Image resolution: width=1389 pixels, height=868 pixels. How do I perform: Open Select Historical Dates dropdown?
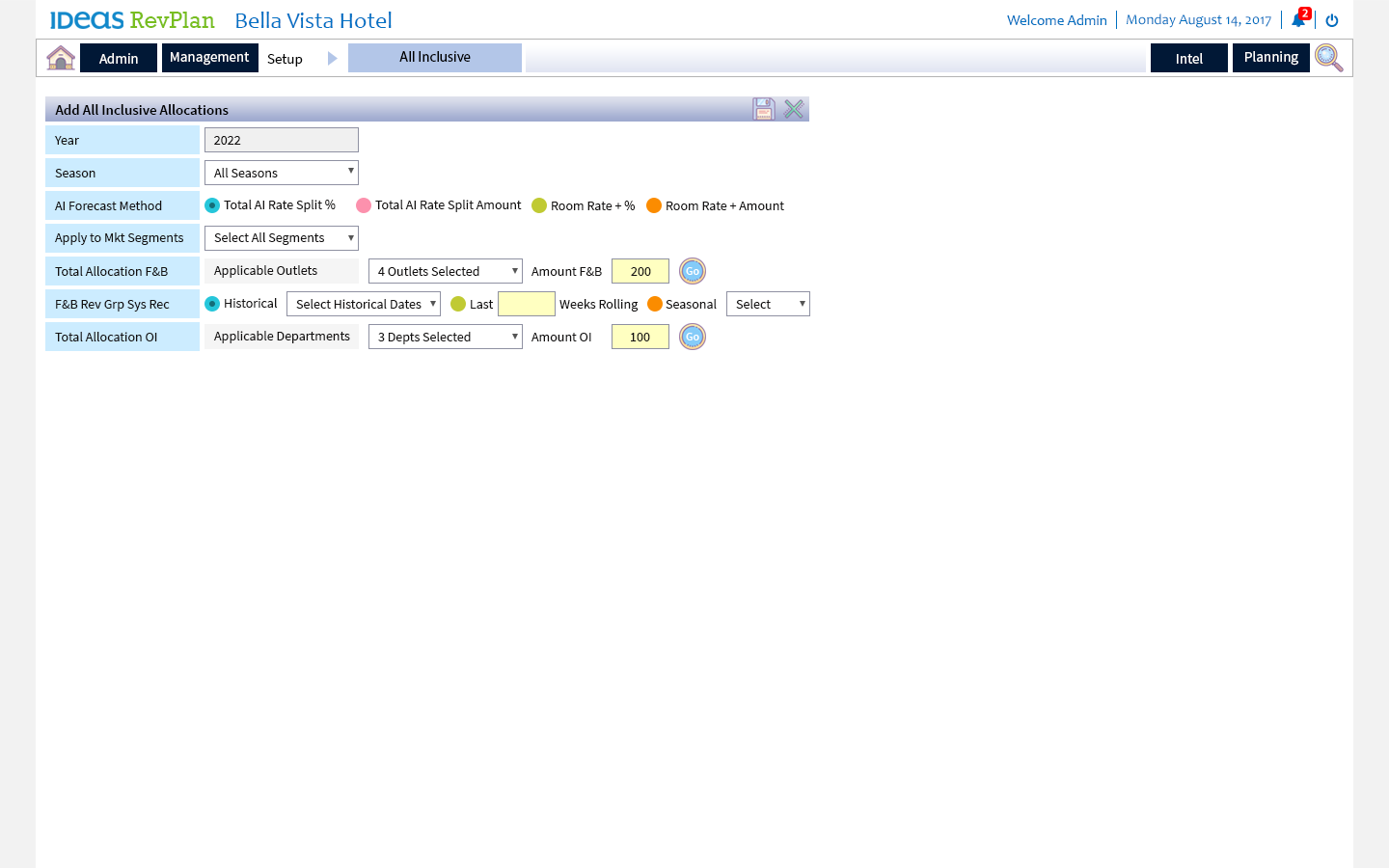[x=363, y=304]
